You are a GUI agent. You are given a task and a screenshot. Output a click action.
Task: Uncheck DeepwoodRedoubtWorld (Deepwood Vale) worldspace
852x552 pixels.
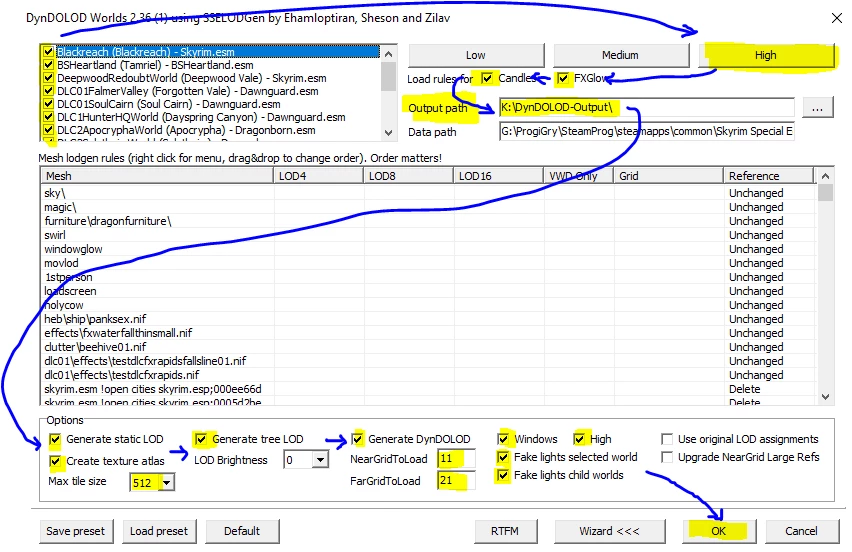point(48,78)
